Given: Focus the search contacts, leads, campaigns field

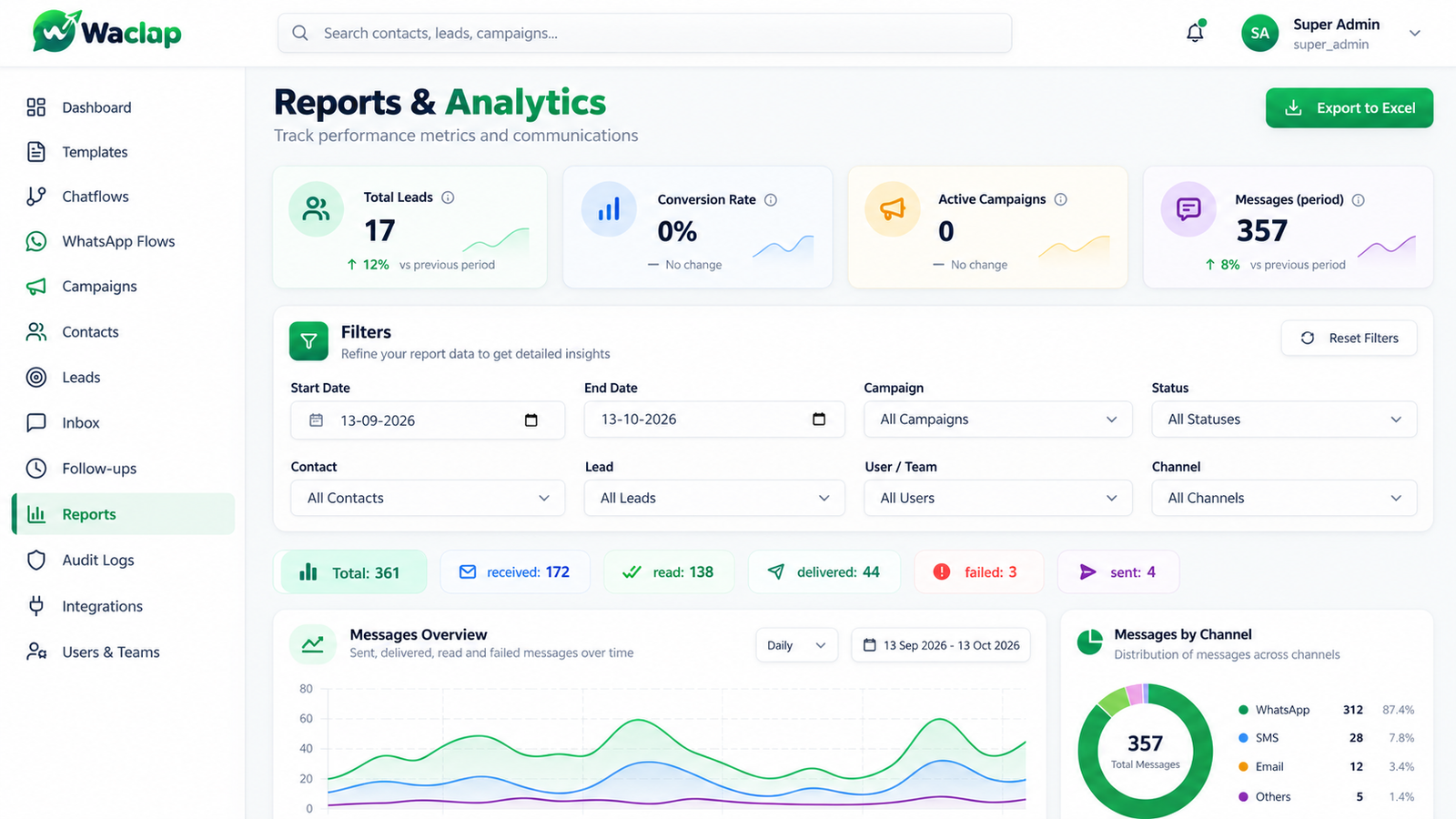Looking at the screenshot, I should 644,33.
